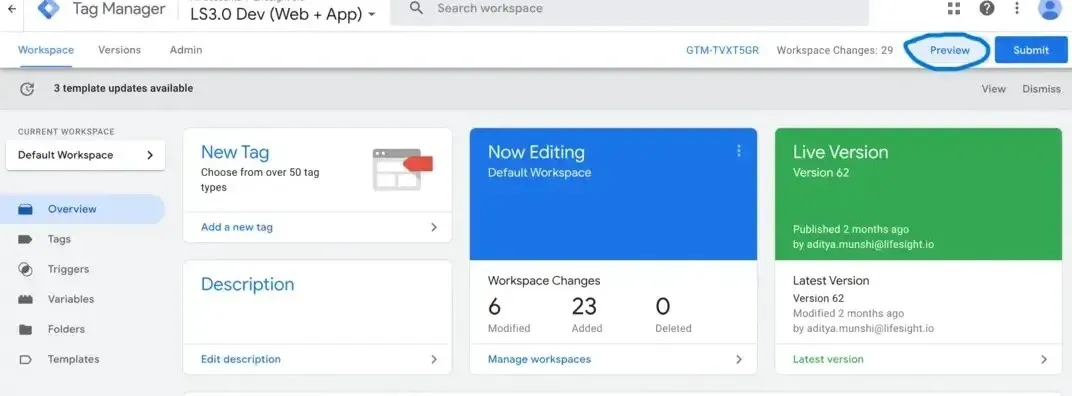
Task: Click the 3 template updates available text
Action: point(123,88)
